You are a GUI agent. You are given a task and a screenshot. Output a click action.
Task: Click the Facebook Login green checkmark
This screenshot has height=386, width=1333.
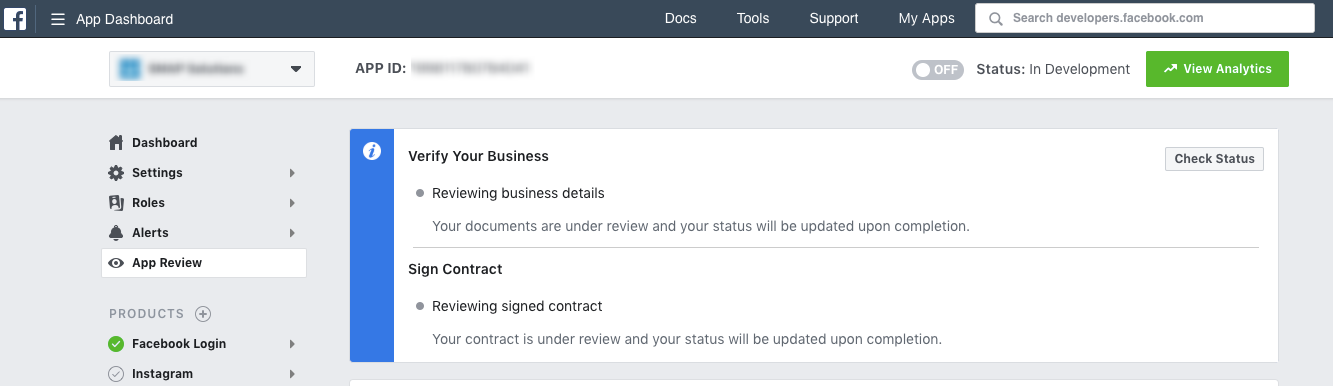pyautogui.click(x=116, y=344)
